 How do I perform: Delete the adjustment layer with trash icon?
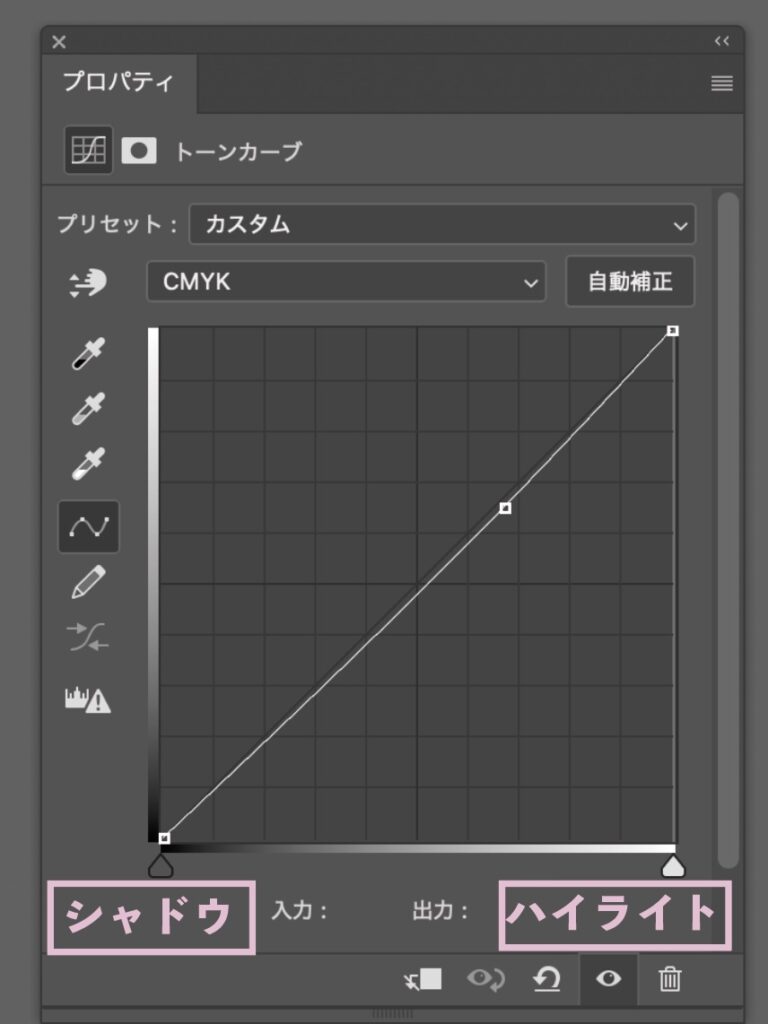(669, 979)
